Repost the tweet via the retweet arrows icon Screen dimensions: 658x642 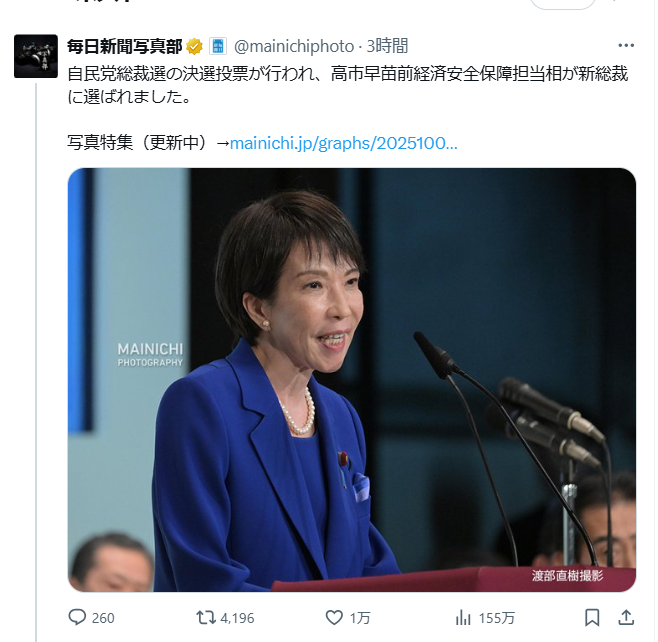[206, 618]
